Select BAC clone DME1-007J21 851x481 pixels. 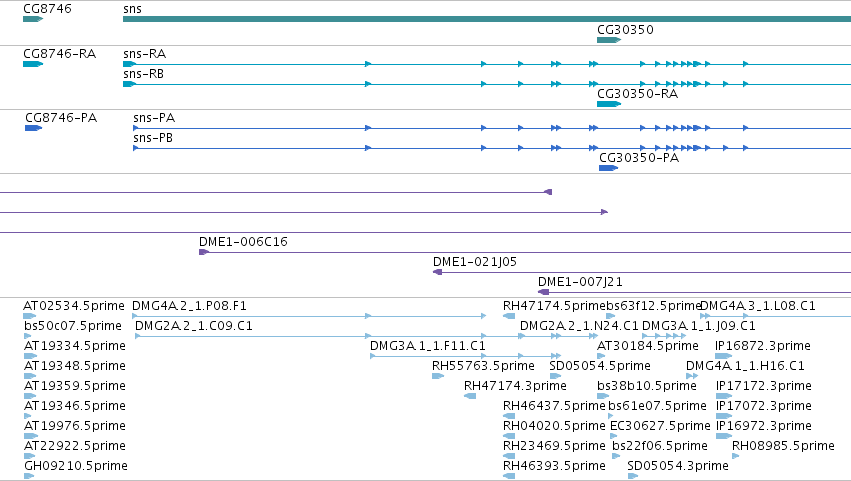[694, 292]
